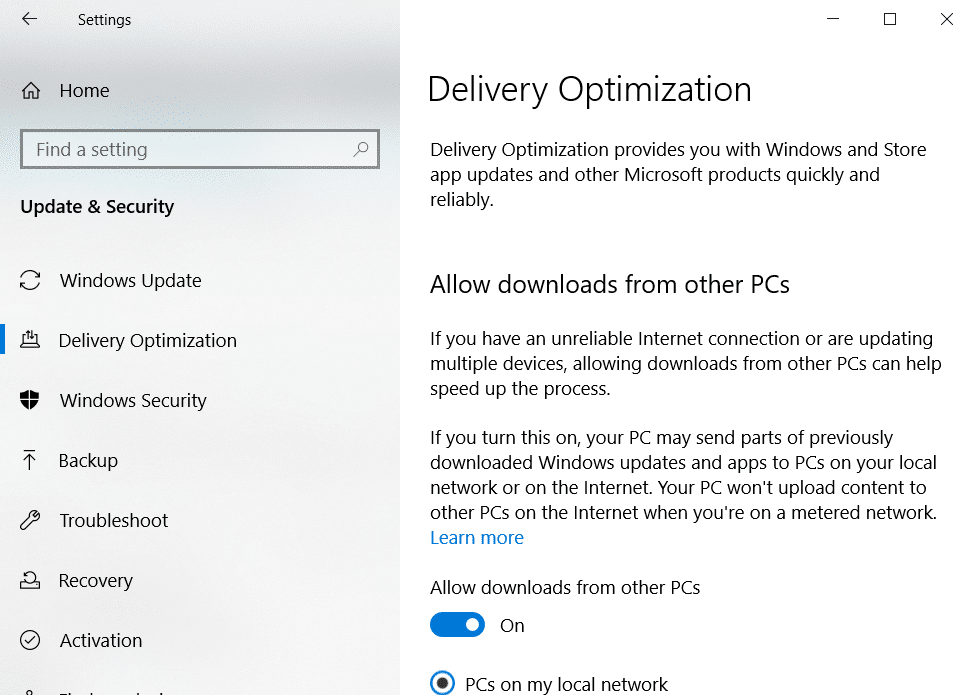Maximize the Settings window
Screen dimensions: 967x695
click(x=890, y=19)
